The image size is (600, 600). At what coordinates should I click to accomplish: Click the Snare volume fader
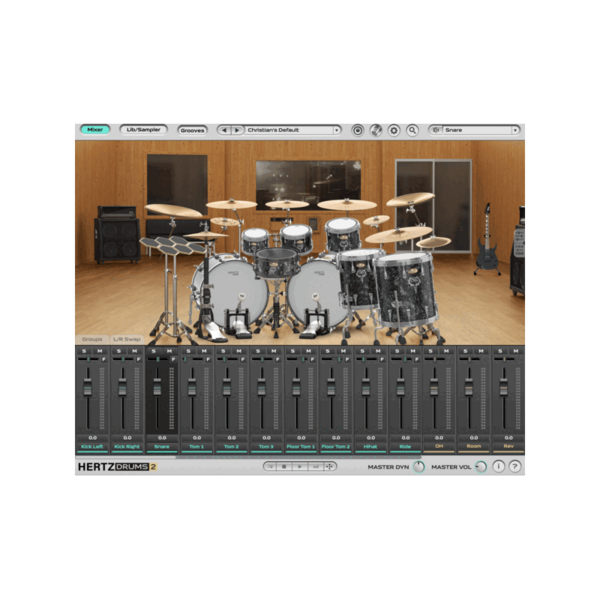[x=157, y=387]
